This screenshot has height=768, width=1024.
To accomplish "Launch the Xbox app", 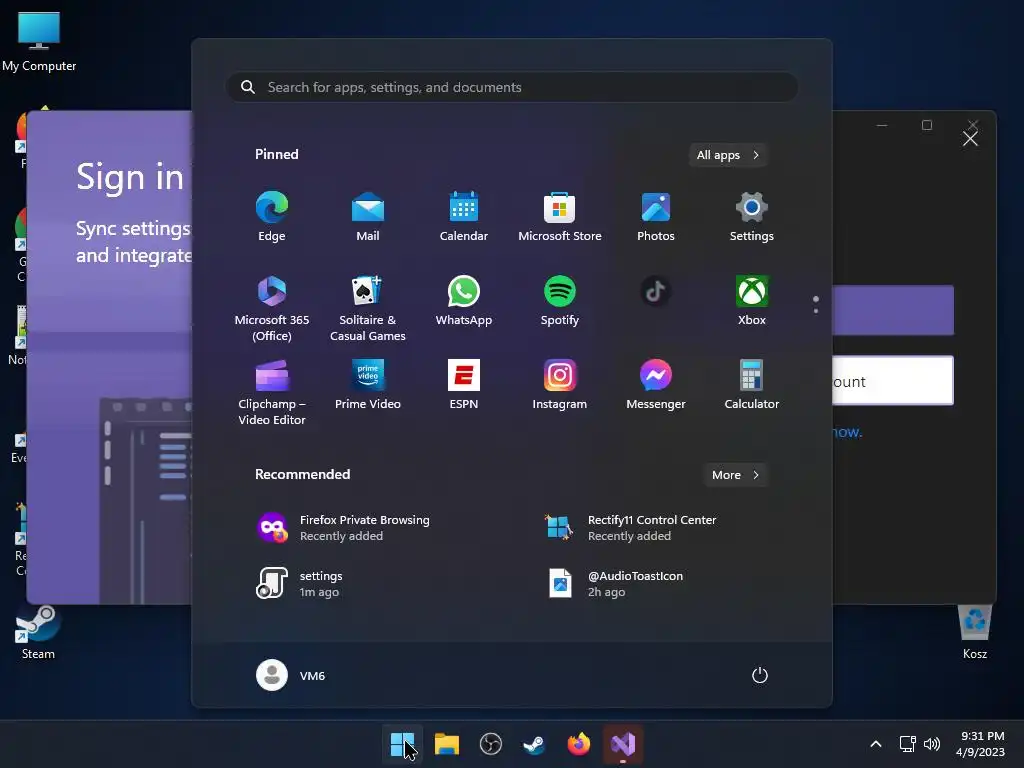I will pyautogui.click(x=752, y=301).
